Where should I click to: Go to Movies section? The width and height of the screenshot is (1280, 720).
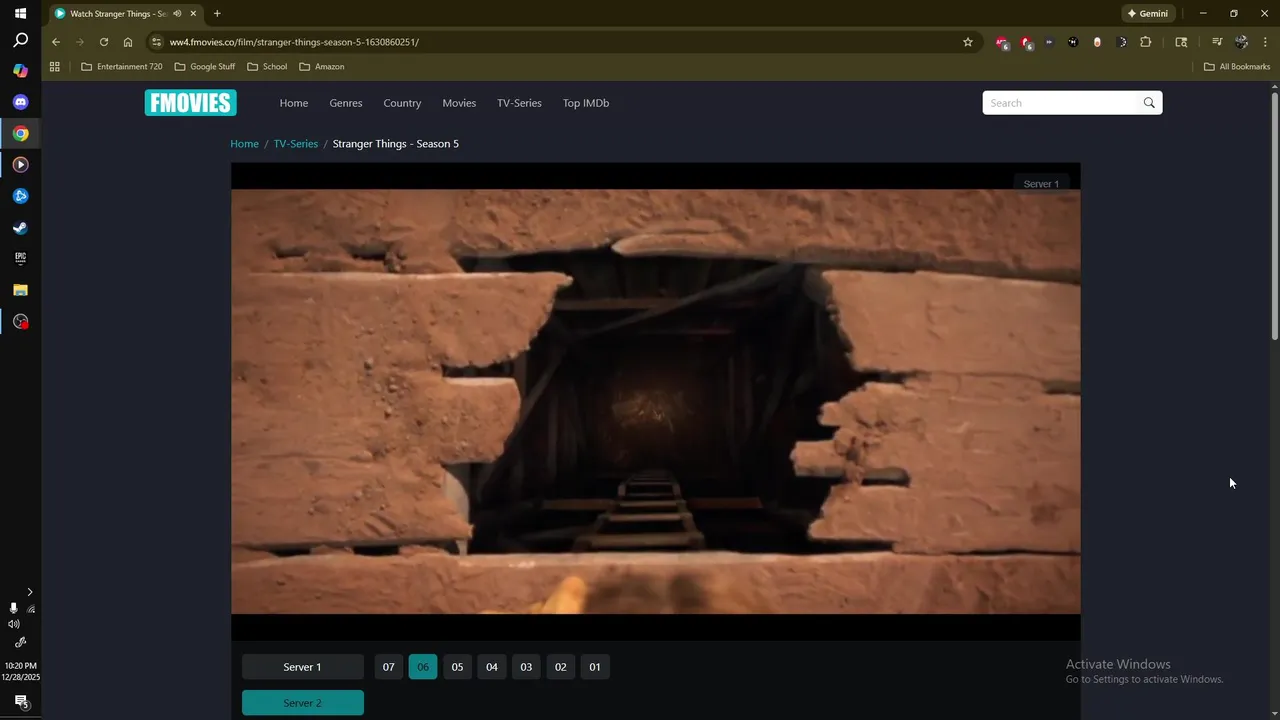(x=459, y=103)
